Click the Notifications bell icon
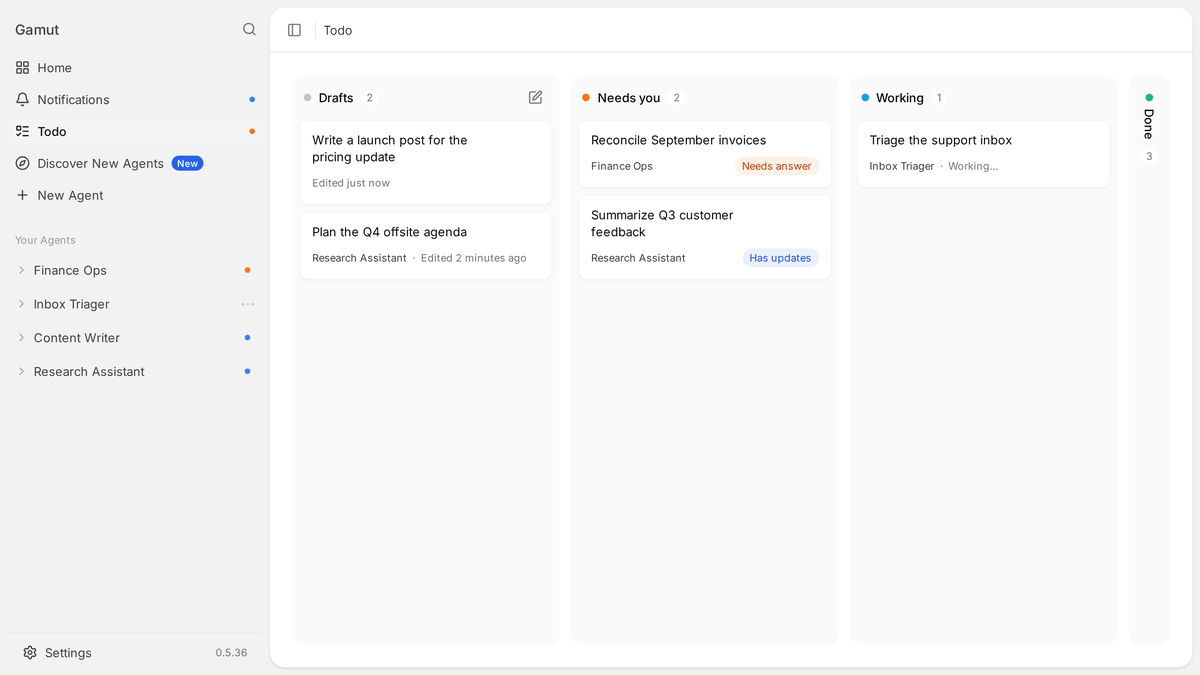 coord(22,100)
